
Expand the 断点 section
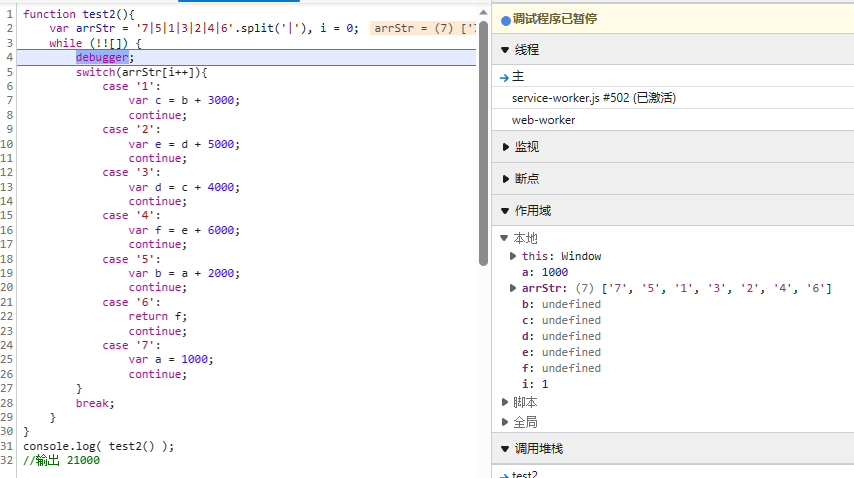506,179
